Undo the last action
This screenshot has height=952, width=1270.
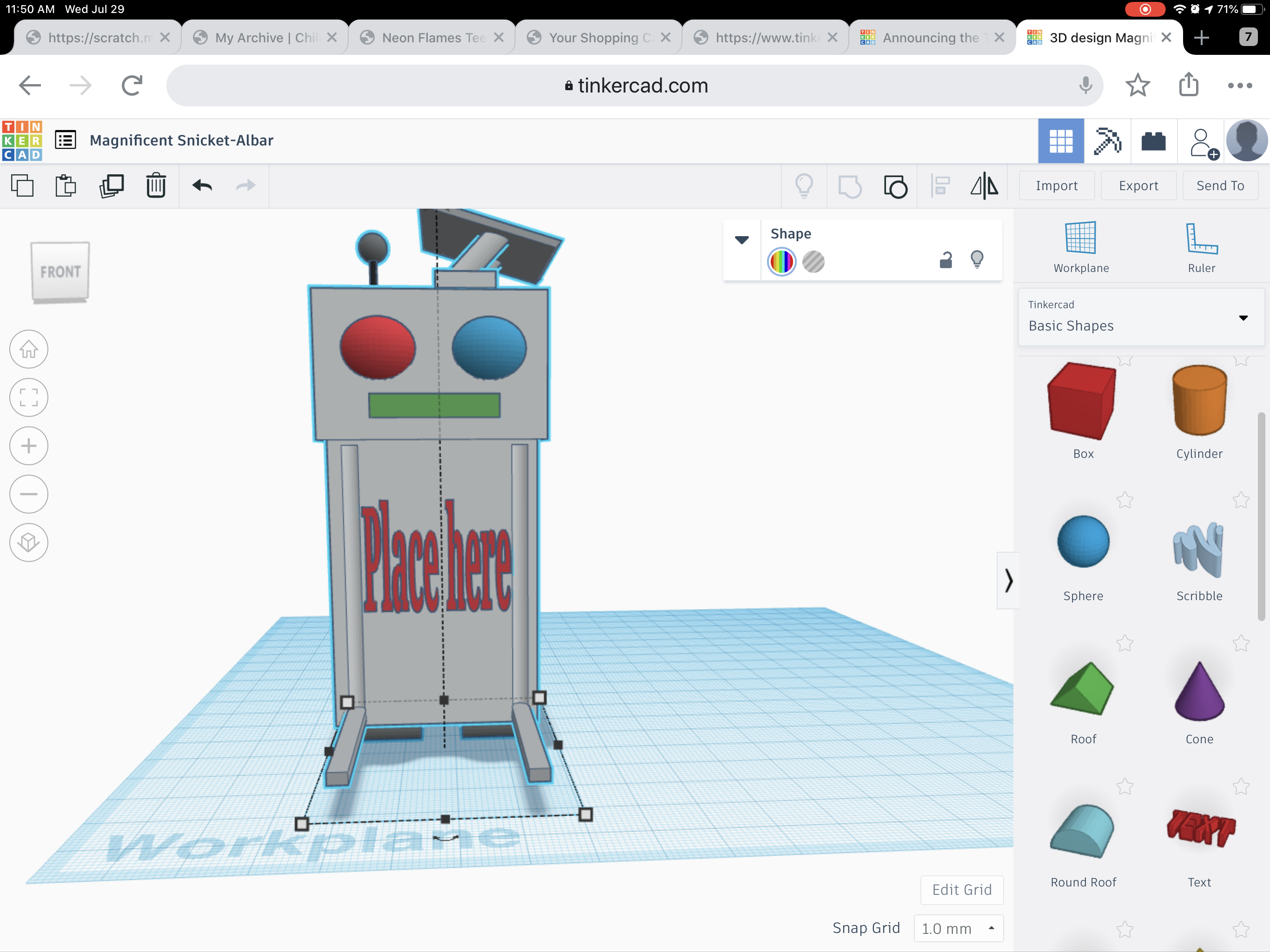(x=202, y=185)
